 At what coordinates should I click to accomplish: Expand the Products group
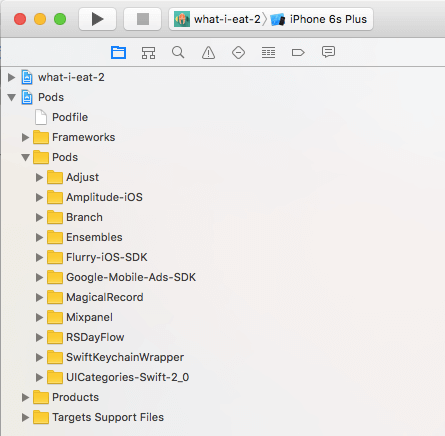click(x=25, y=397)
